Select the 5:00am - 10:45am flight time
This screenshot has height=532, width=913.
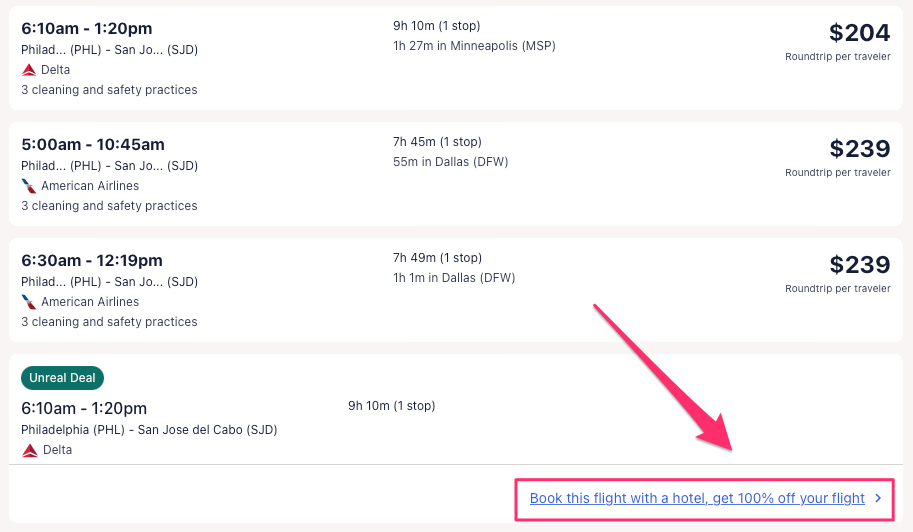93,144
